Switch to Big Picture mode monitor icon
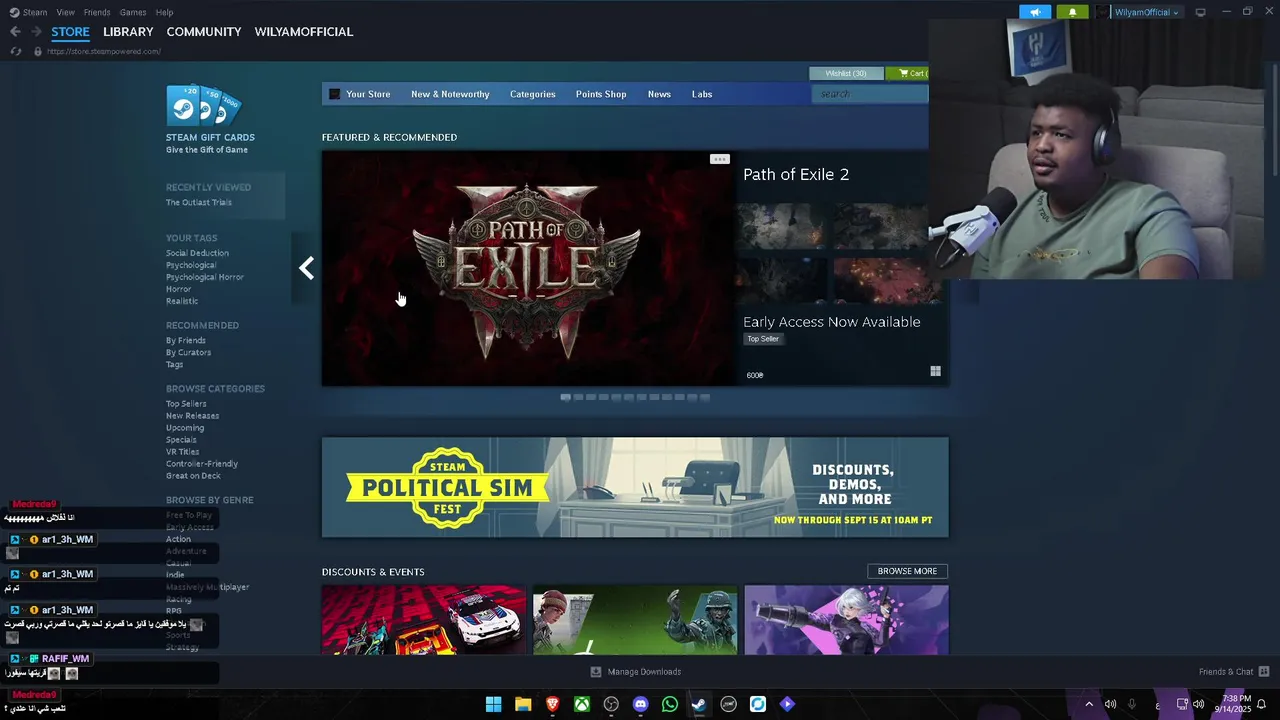This screenshot has width=1280, height=720. click(1200, 12)
